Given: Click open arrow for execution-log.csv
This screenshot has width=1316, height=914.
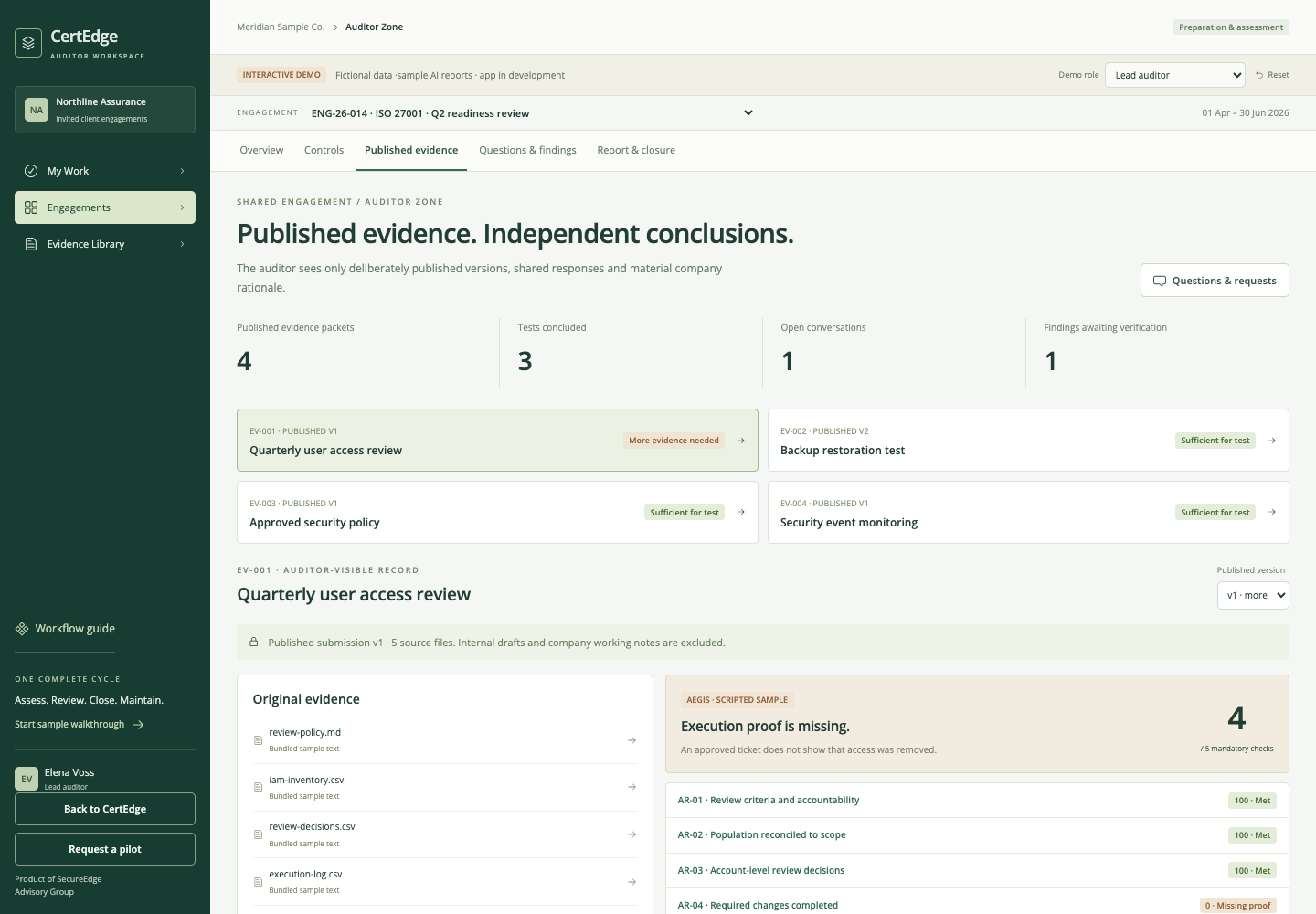Looking at the screenshot, I should pos(632,882).
